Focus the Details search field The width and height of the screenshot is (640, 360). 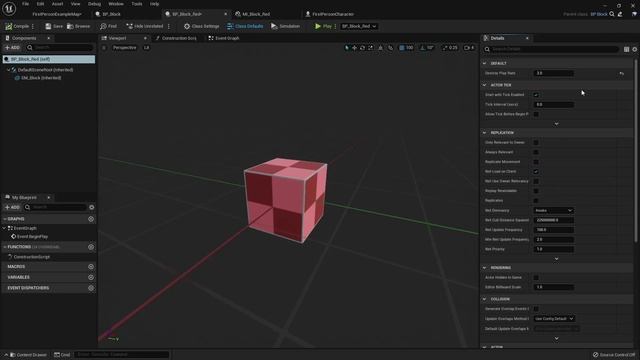551,49
